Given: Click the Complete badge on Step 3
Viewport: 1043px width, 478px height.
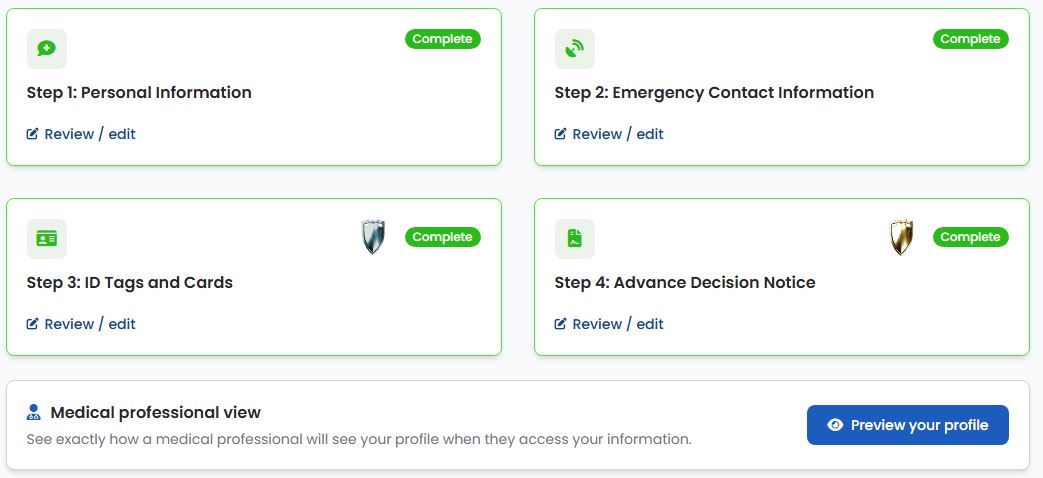Looking at the screenshot, I should point(442,237).
